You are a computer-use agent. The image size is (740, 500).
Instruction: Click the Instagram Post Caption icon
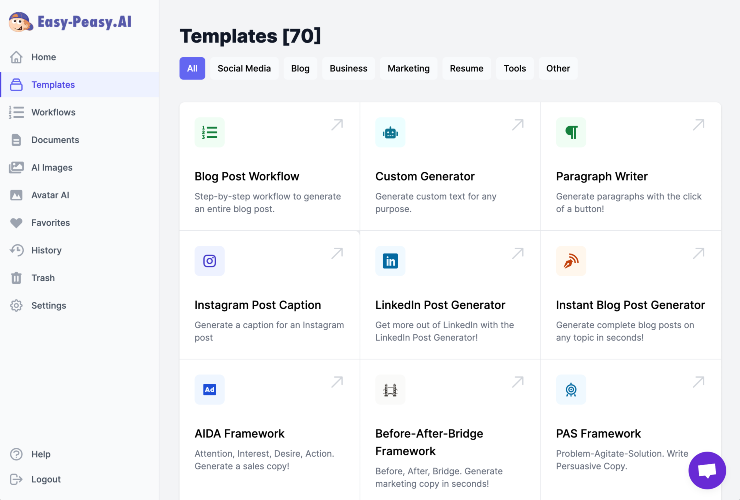coord(210,261)
